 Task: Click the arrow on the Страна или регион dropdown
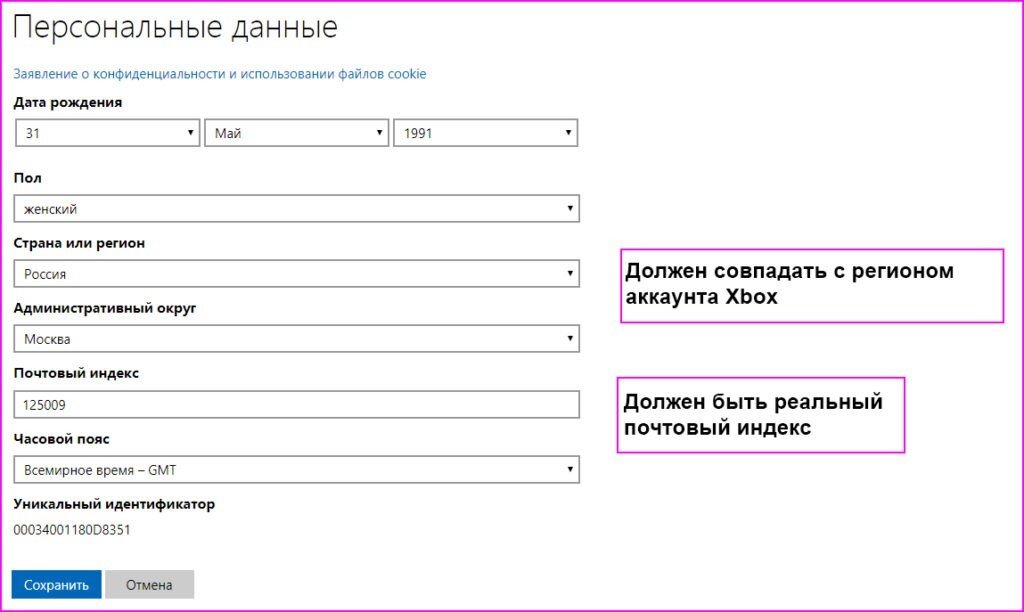tap(569, 273)
